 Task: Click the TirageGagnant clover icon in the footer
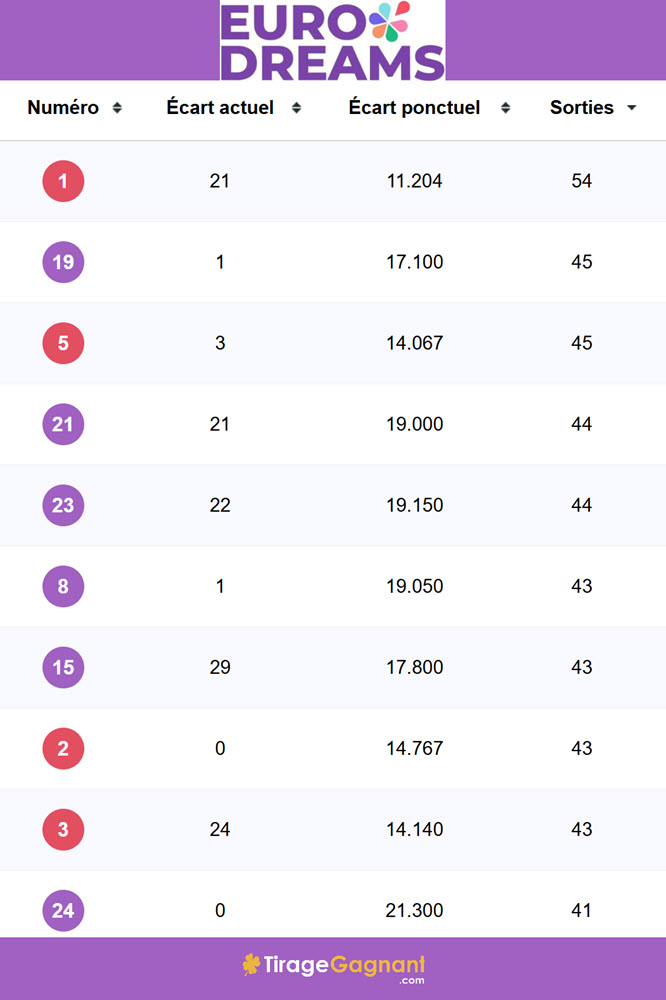[253, 965]
